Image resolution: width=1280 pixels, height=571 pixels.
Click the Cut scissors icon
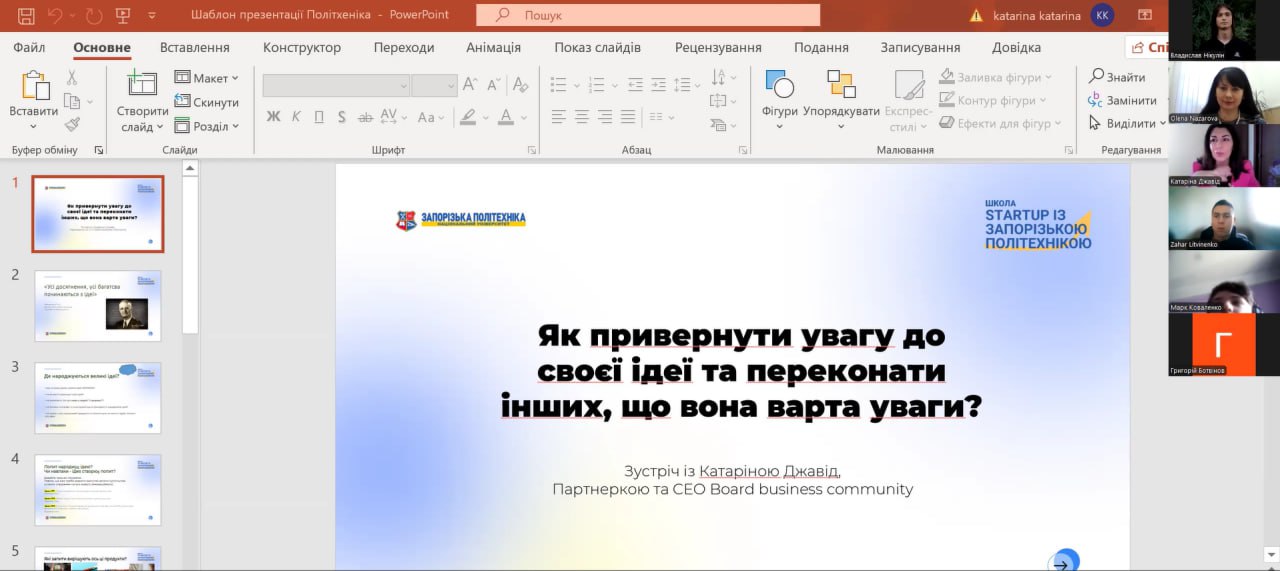point(72,78)
